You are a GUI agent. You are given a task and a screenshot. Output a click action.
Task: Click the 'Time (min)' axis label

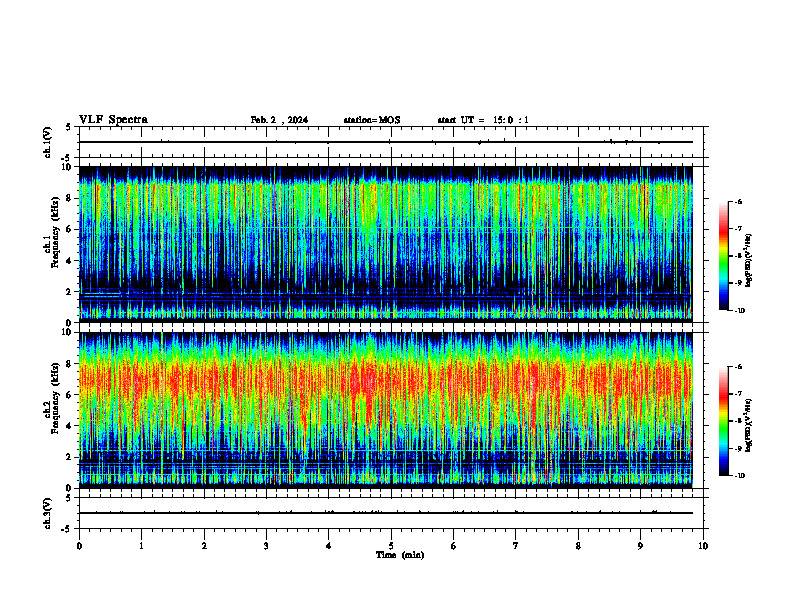400,555
